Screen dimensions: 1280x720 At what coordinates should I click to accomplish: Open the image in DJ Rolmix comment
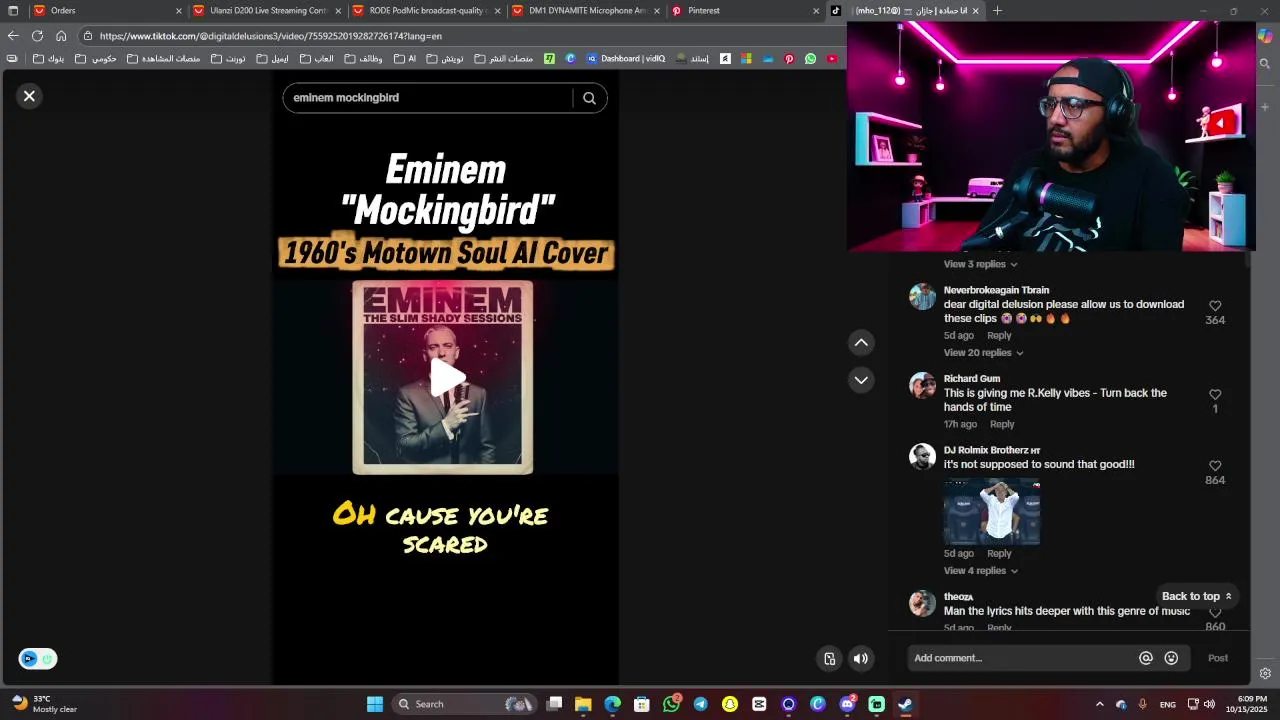(991, 511)
